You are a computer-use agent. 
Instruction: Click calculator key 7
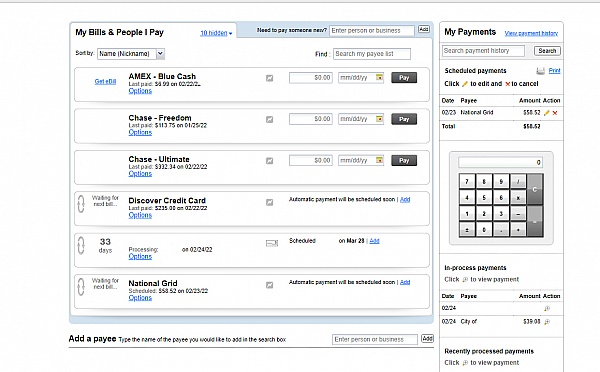[x=467, y=182]
